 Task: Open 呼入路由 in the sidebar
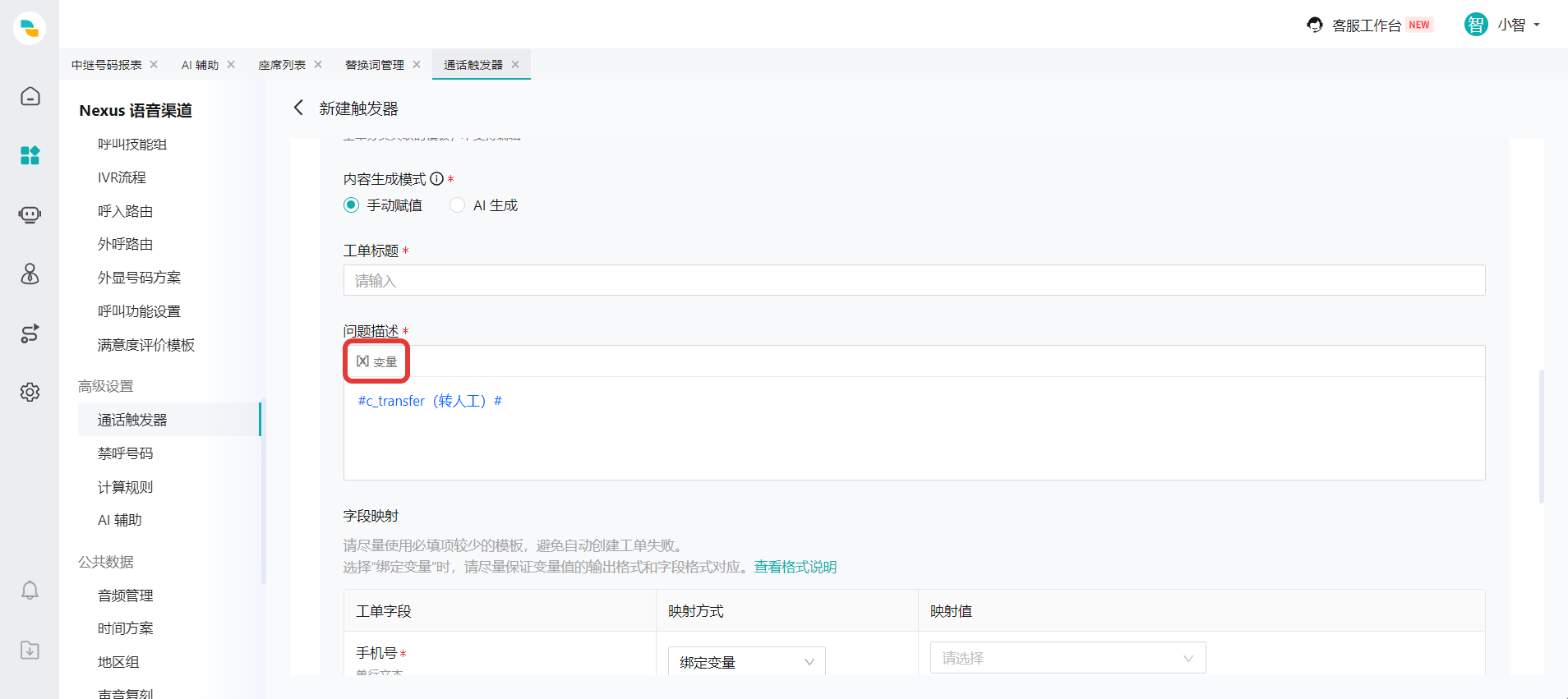click(x=125, y=211)
